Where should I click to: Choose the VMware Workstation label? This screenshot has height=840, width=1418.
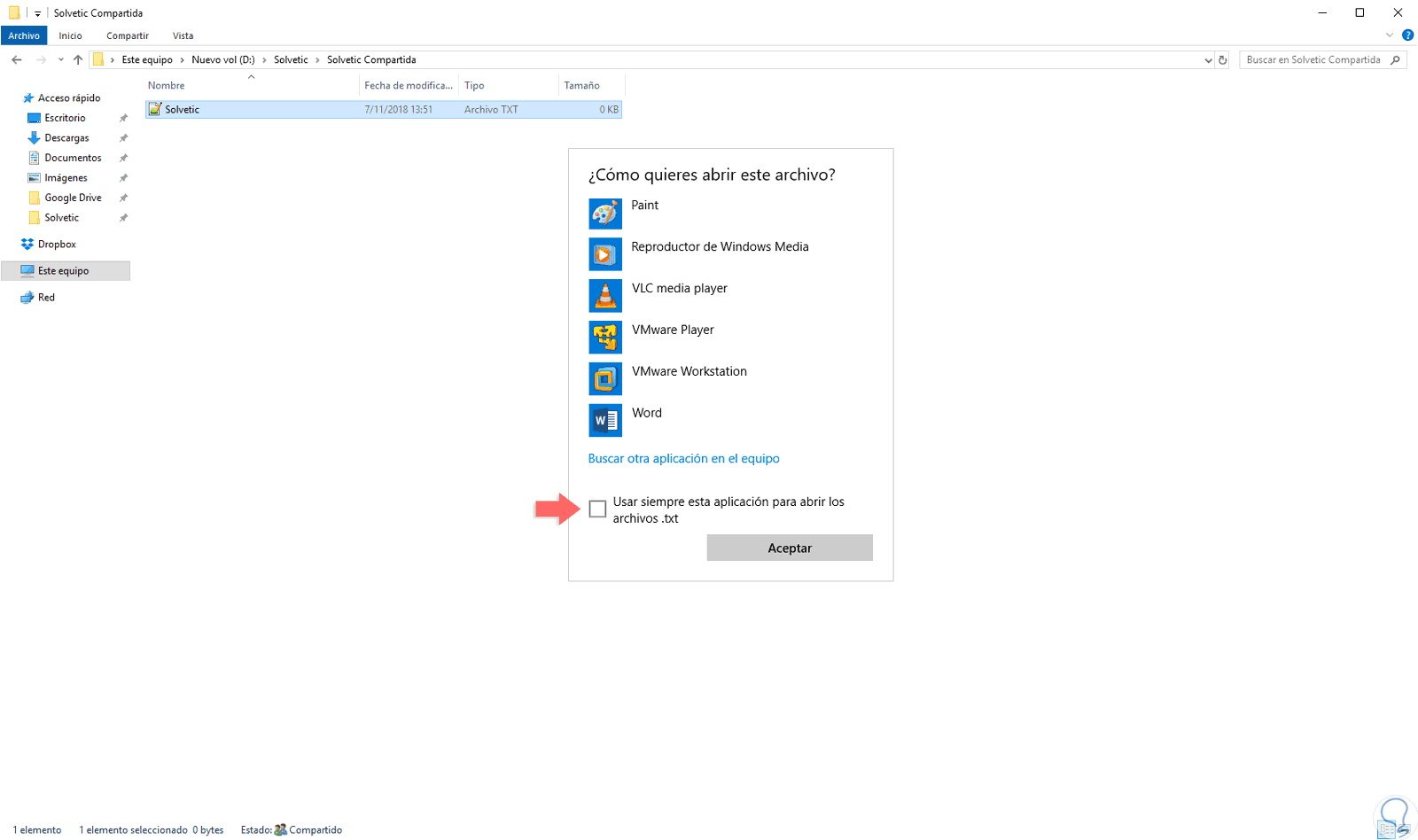point(690,371)
